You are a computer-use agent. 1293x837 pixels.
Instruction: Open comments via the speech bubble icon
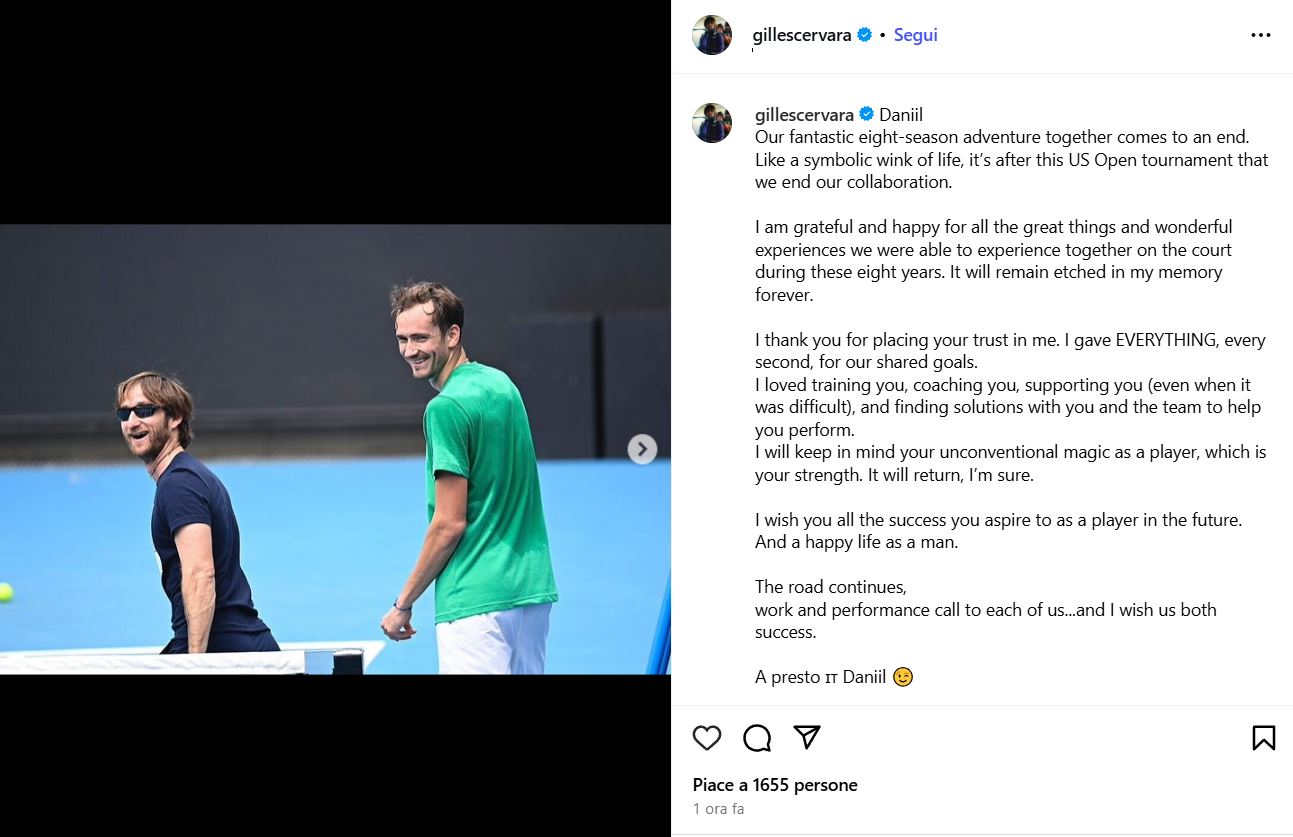pyautogui.click(x=757, y=738)
